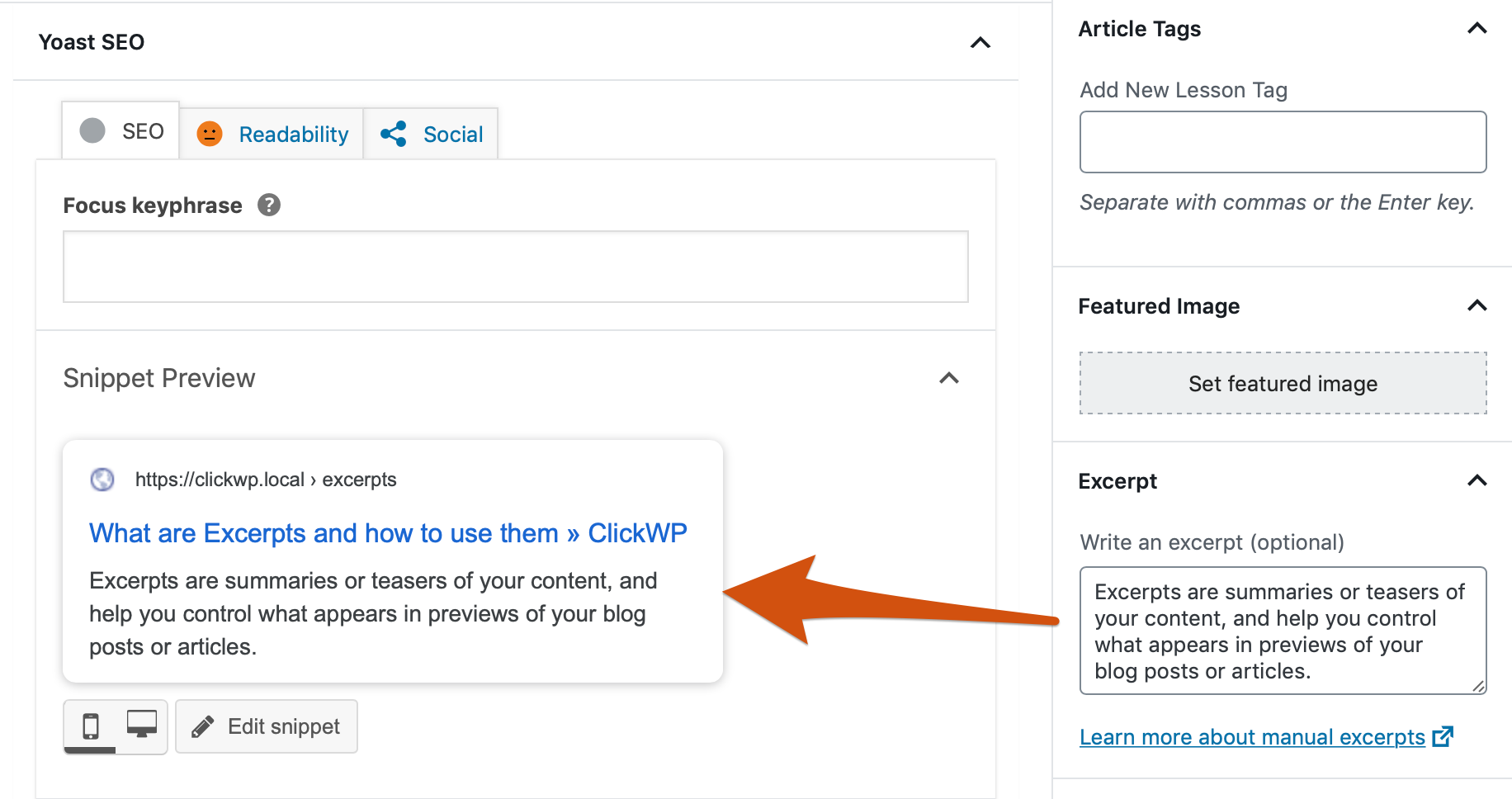Collapse the Excerpt panel
This screenshot has height=799, width=1512.
tap(1477, 480)
